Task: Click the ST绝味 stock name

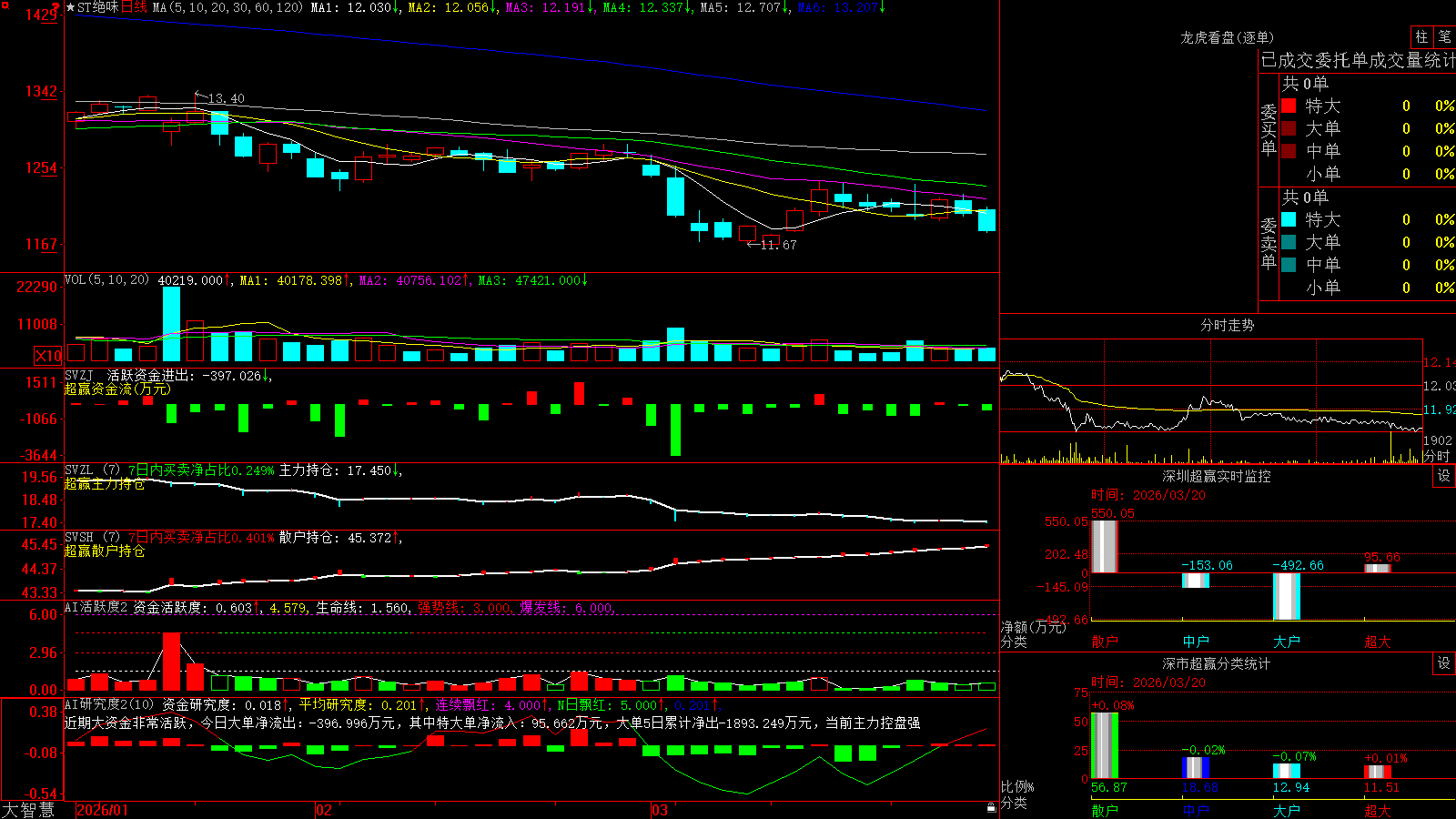Action: click(x=98, y=7)
